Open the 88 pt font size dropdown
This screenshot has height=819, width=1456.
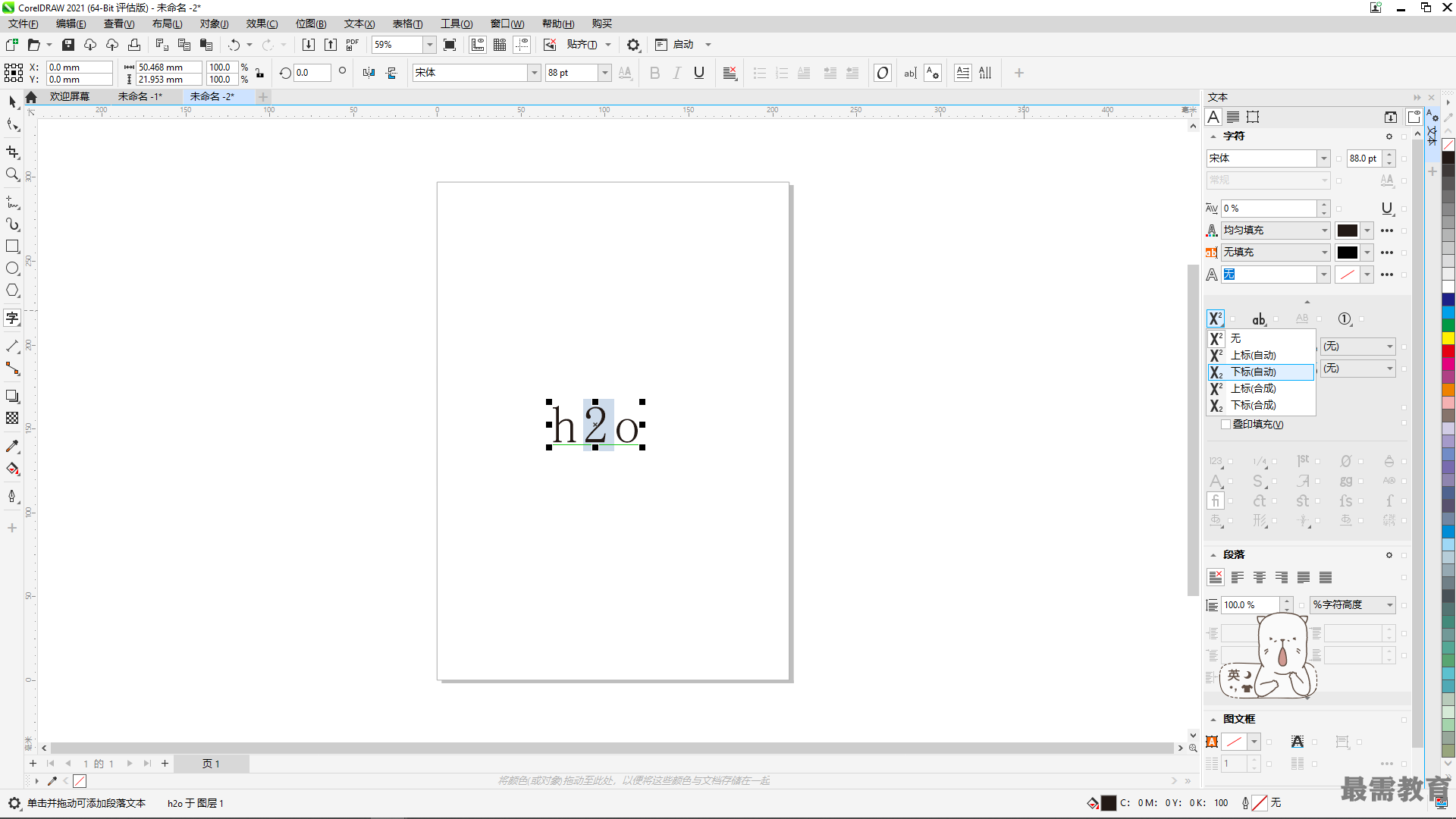(x=604, y=73)
